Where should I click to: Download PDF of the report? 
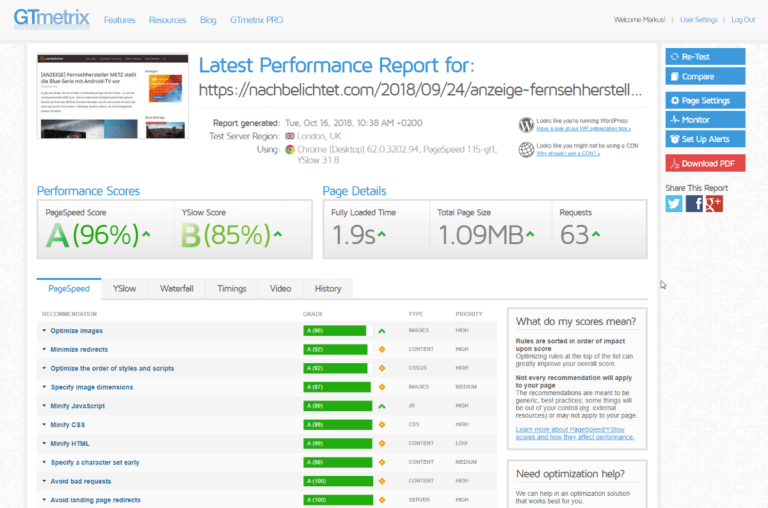pyautogui.click(x=705, y=163)
